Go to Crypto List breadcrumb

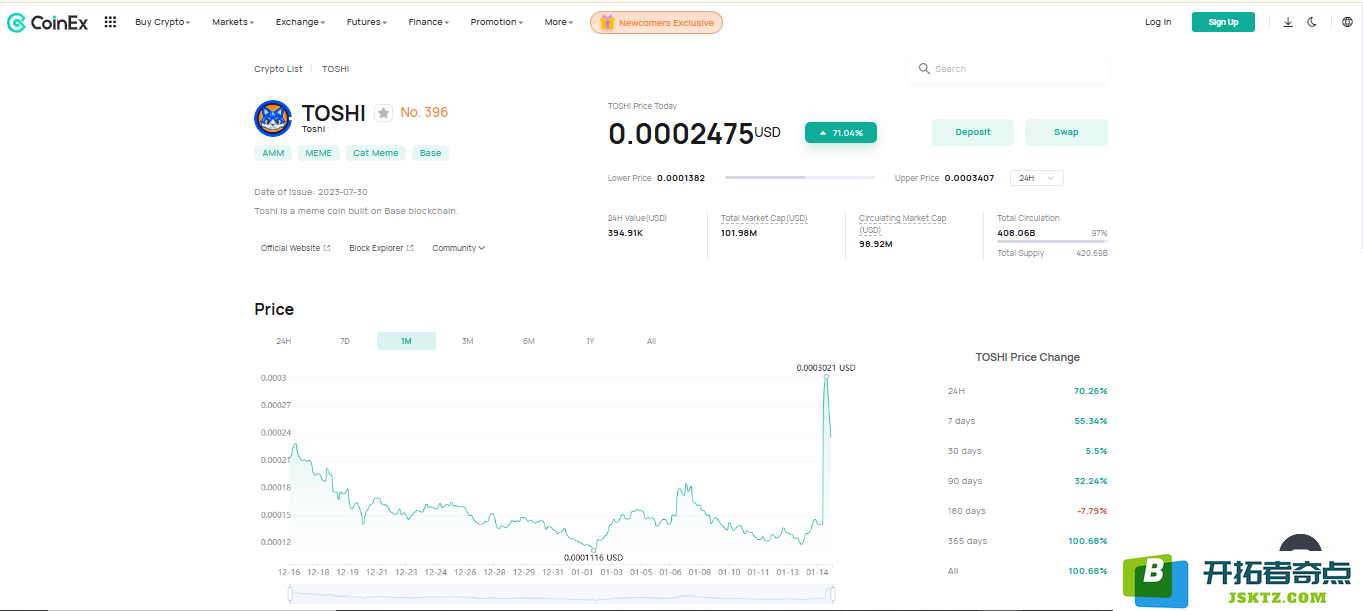pyautogui.click(x=278, y=69)
